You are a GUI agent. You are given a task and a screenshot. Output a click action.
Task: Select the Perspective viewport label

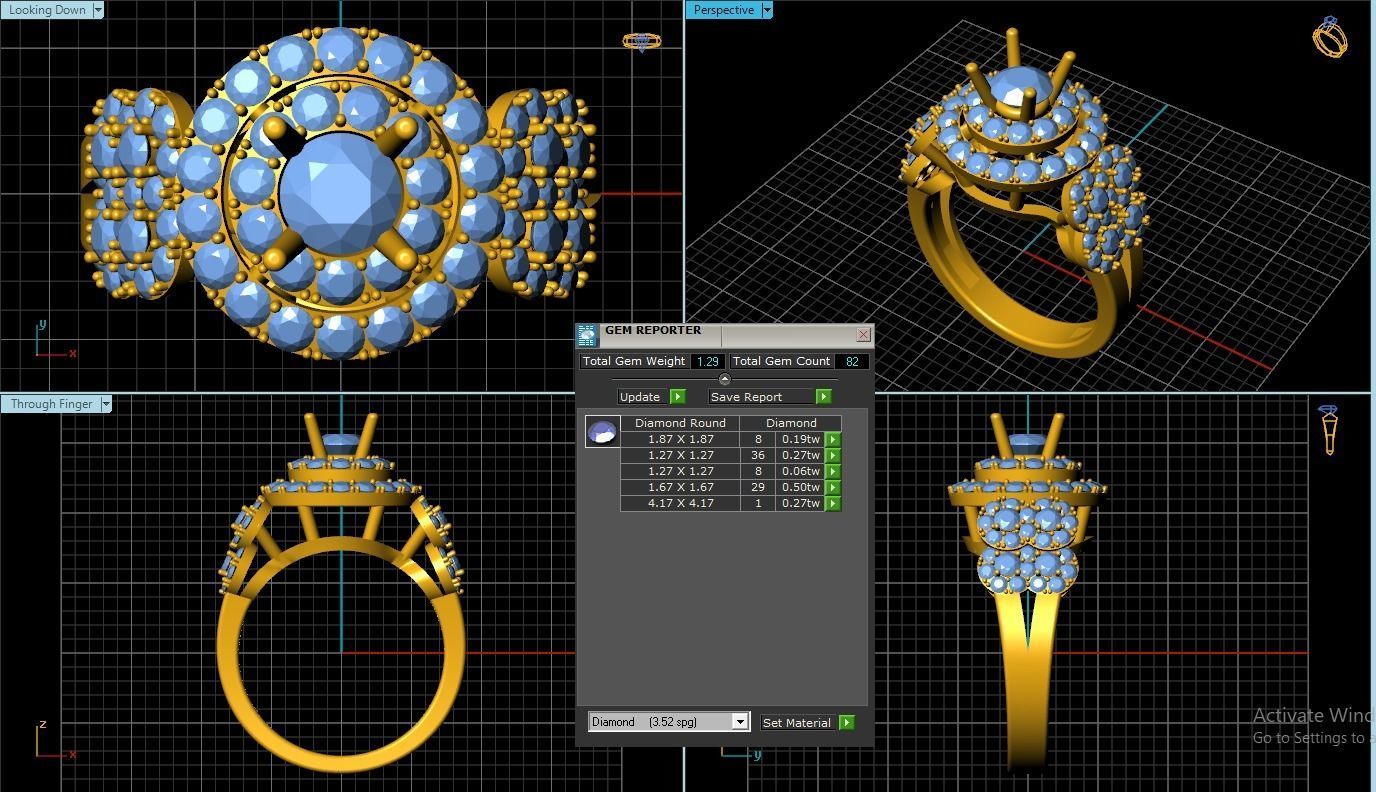tap(723, 10)
